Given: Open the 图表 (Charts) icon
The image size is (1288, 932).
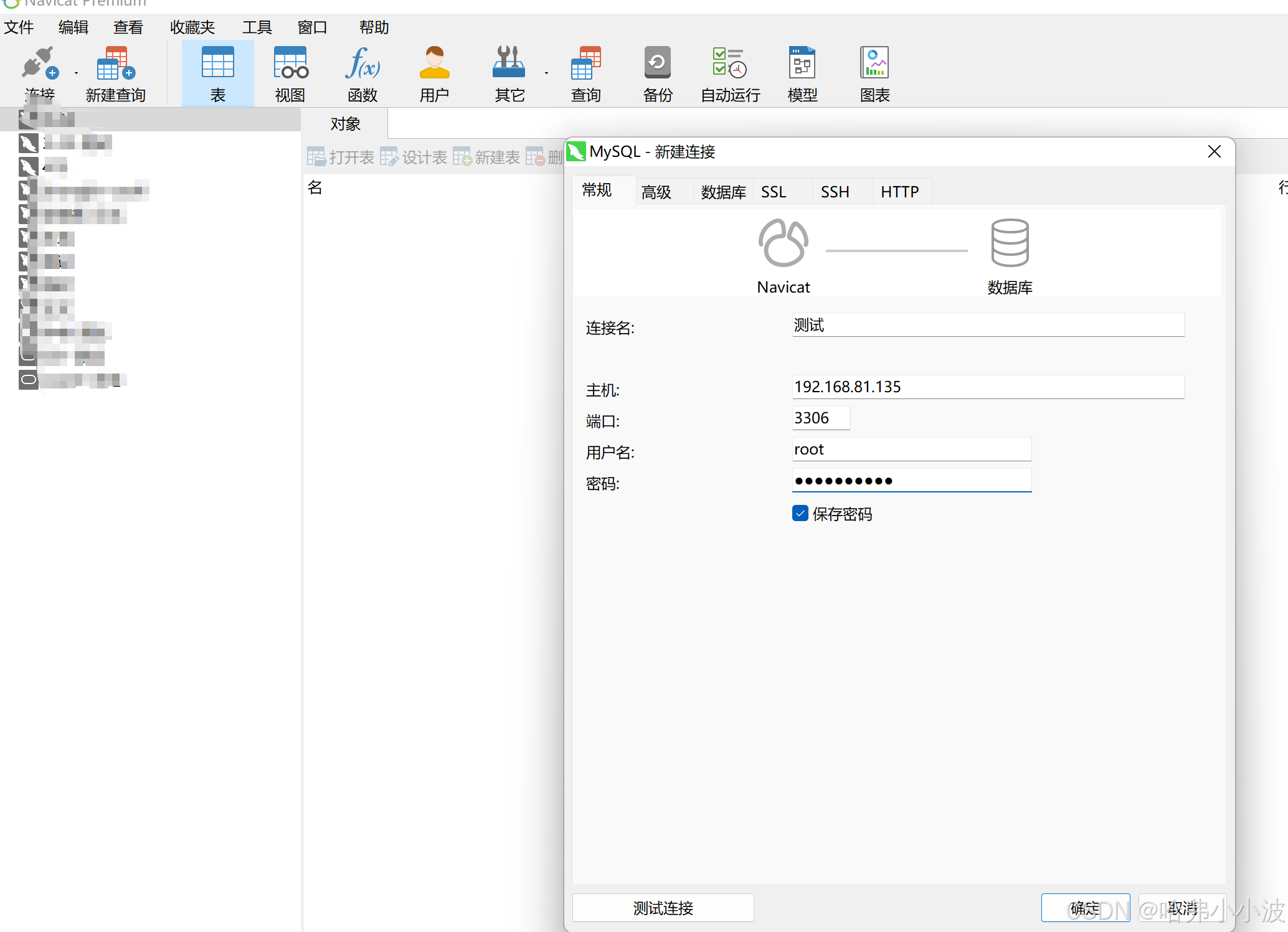Looking at the screenshot, I should coord(873,72).
